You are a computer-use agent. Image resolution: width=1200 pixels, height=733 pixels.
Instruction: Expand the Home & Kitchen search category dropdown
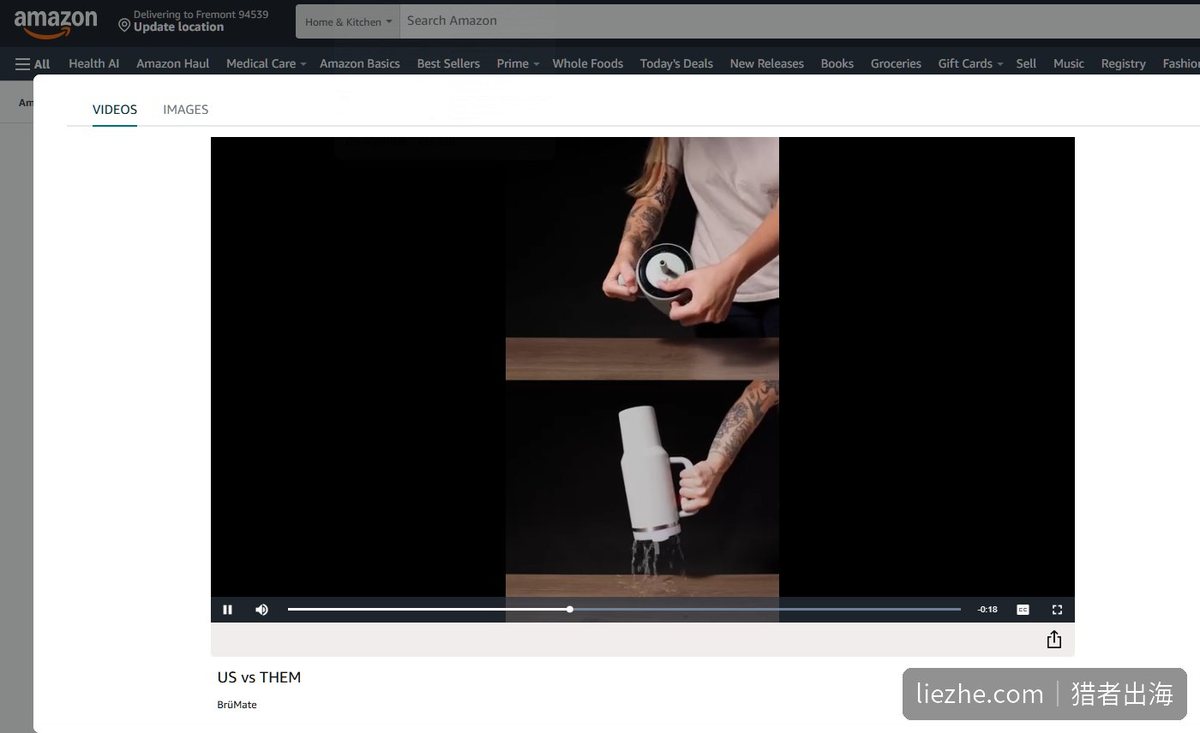click(x=348, y=21)
